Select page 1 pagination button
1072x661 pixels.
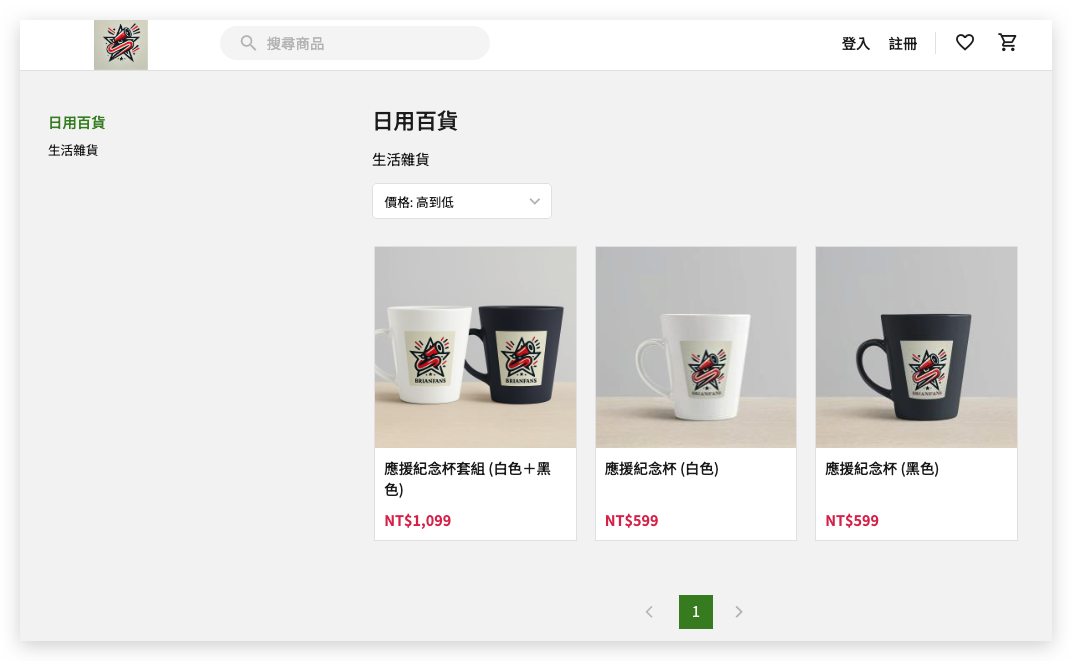(x=695, y=612)
